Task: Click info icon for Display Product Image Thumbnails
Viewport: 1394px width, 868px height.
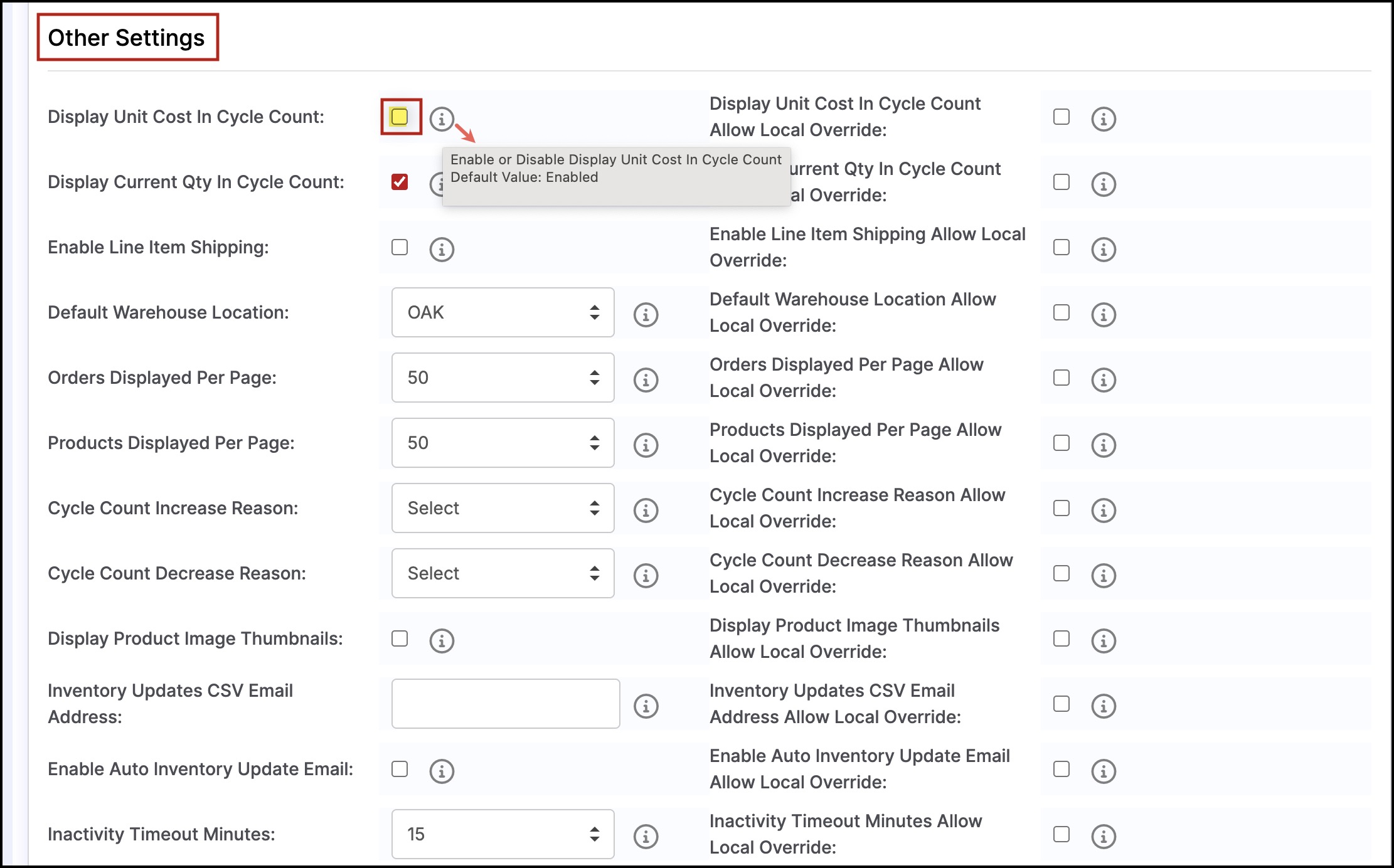Action: point(441,640)
